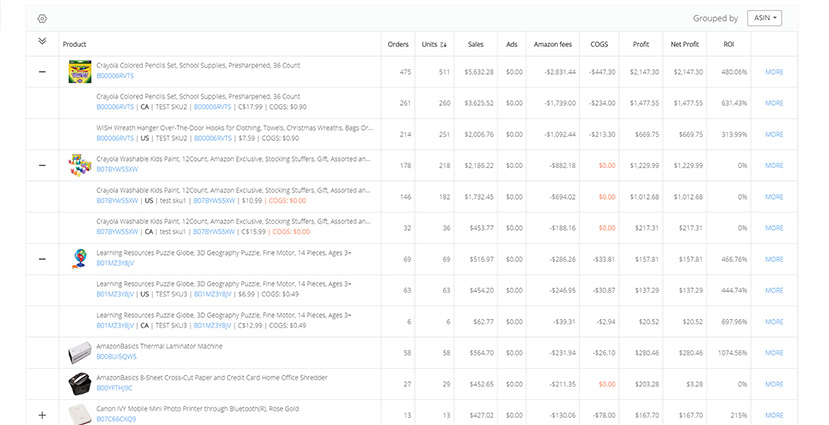The height and width of the screenshot is (425, 829).
Task: Click the Canon IVY Mobile Mini Photo Printer title
Action: (x=197, y=409)
